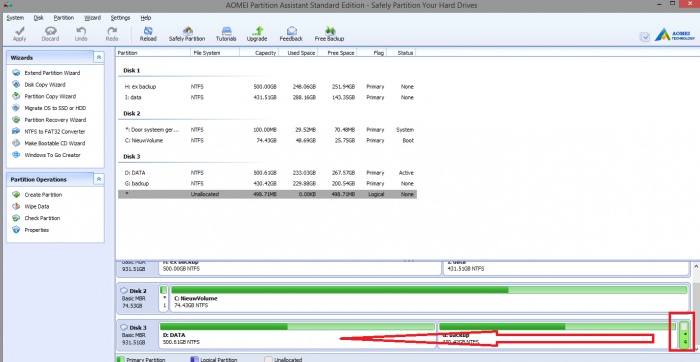Sort by the Free Space column header
The width and height of the screenshot is (700, 362).
337,53
